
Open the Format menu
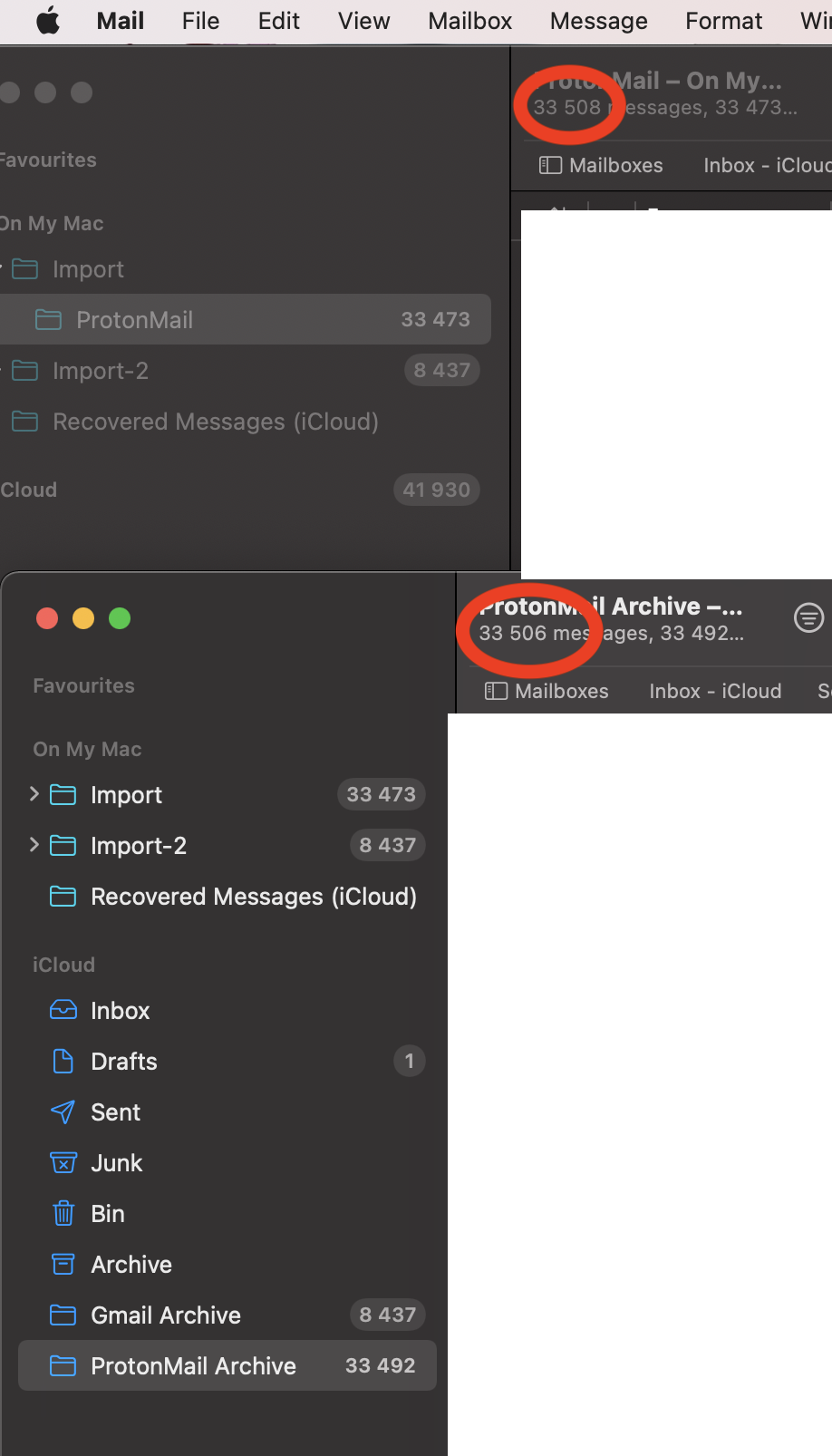(x=723, y=21)
